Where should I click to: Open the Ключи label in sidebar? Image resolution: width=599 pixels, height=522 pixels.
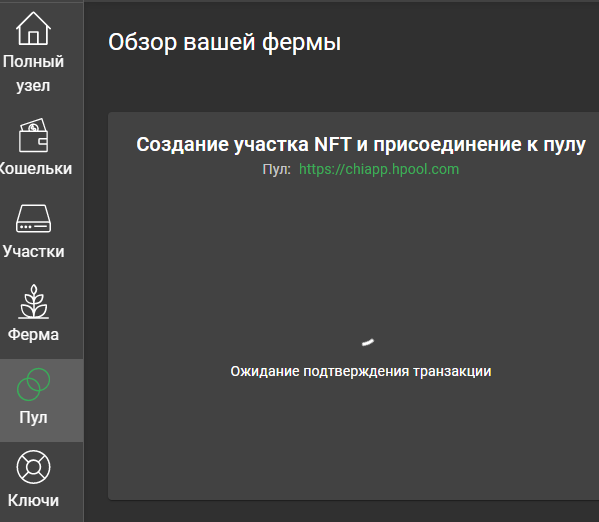[x=33, y=500]
